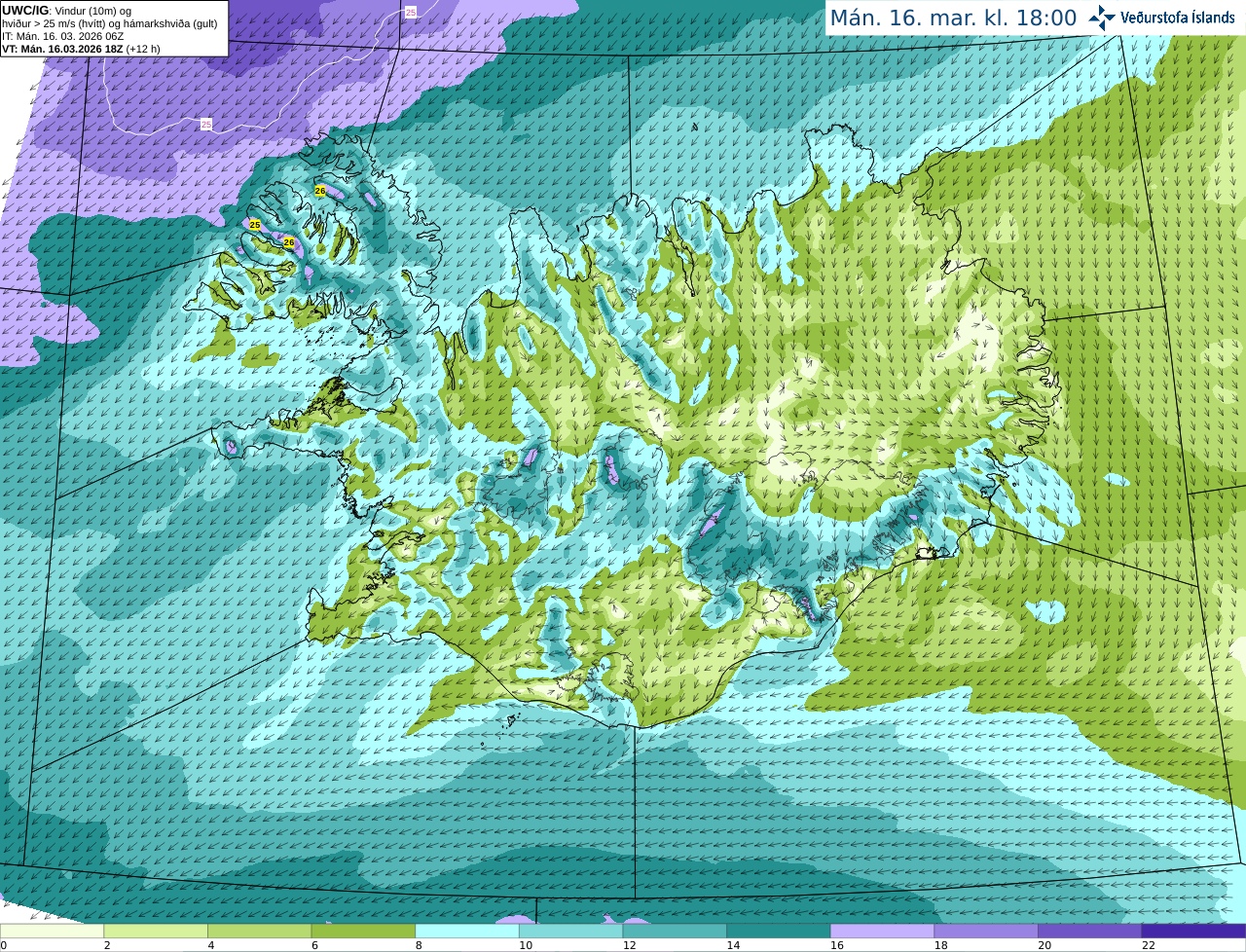Click the white 25 contour label at top edge
1246x952 pixels.
pyautogui.click(x=410, y=12)
